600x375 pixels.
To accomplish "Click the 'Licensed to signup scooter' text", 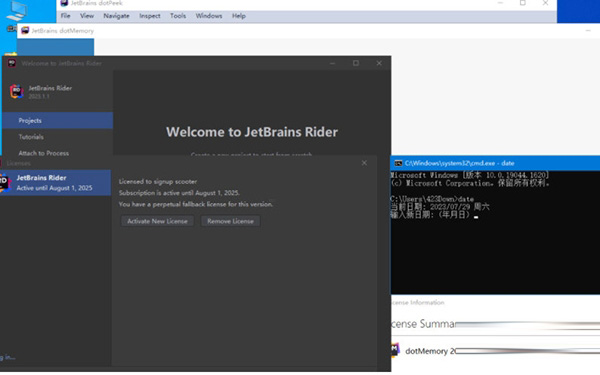I will coord(158,181).
